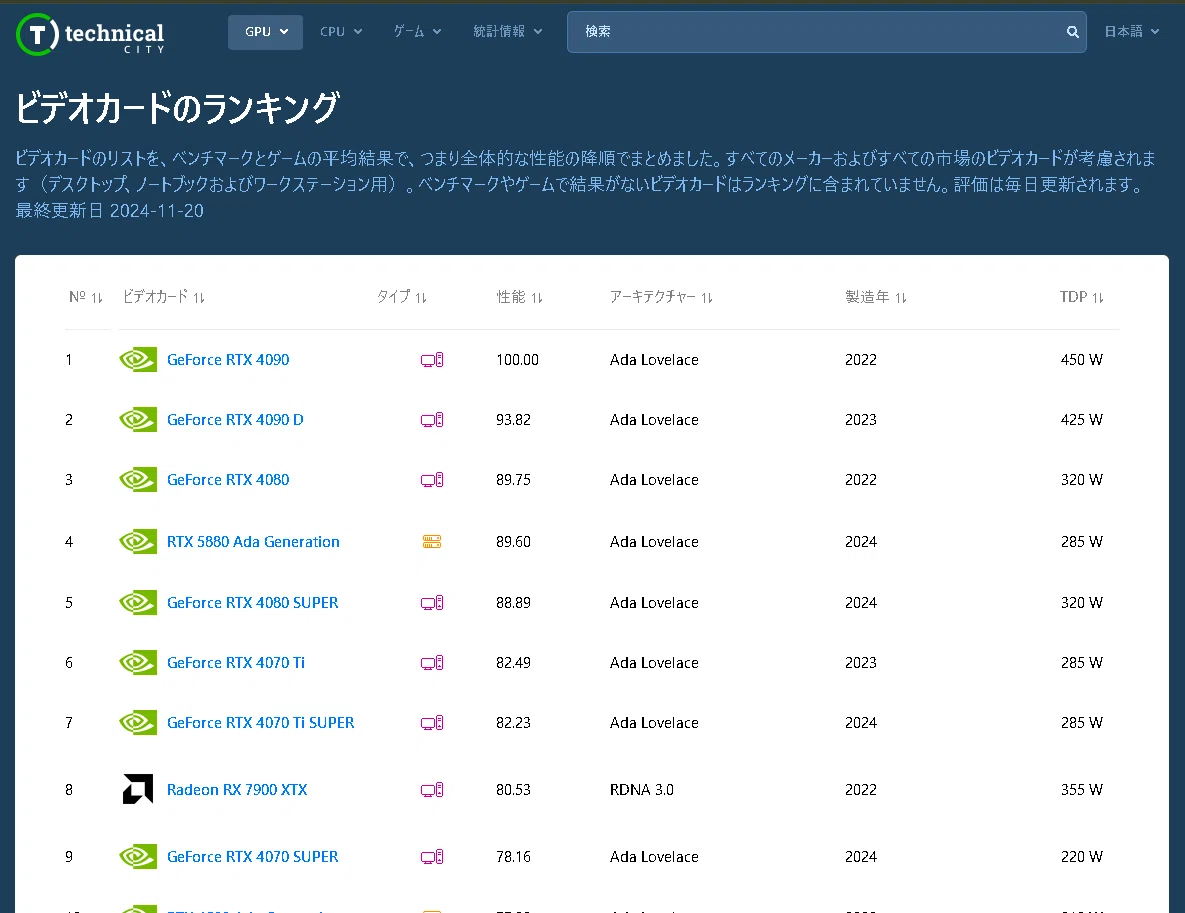Click NVIDIA logo beside GeForce RTX 4070 Ti SUPER
This screenshot has height=913, width=1185.
pos(138,723)
